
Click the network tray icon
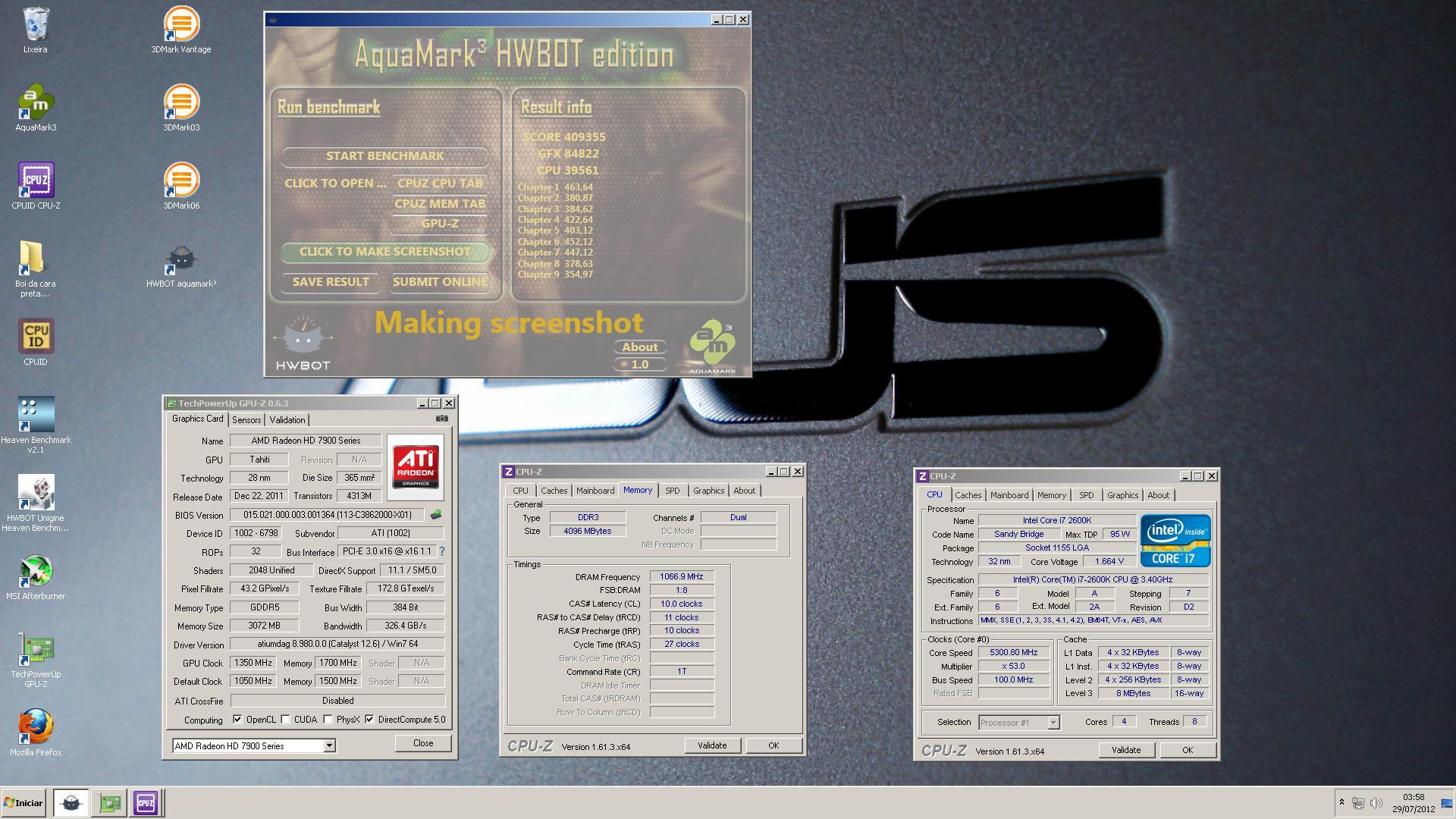tap(1358, 803)
